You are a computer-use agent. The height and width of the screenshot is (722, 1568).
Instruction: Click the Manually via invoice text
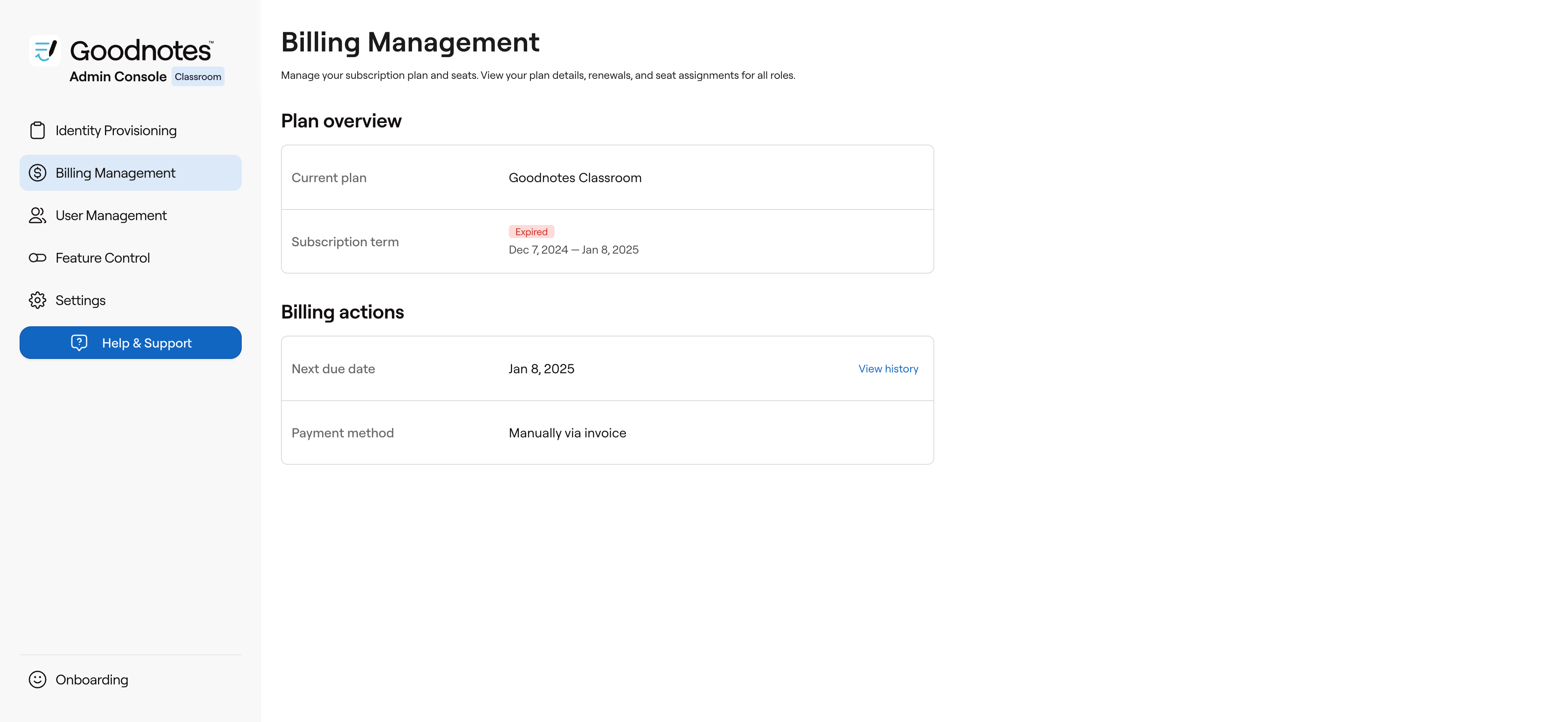[567, 433]
